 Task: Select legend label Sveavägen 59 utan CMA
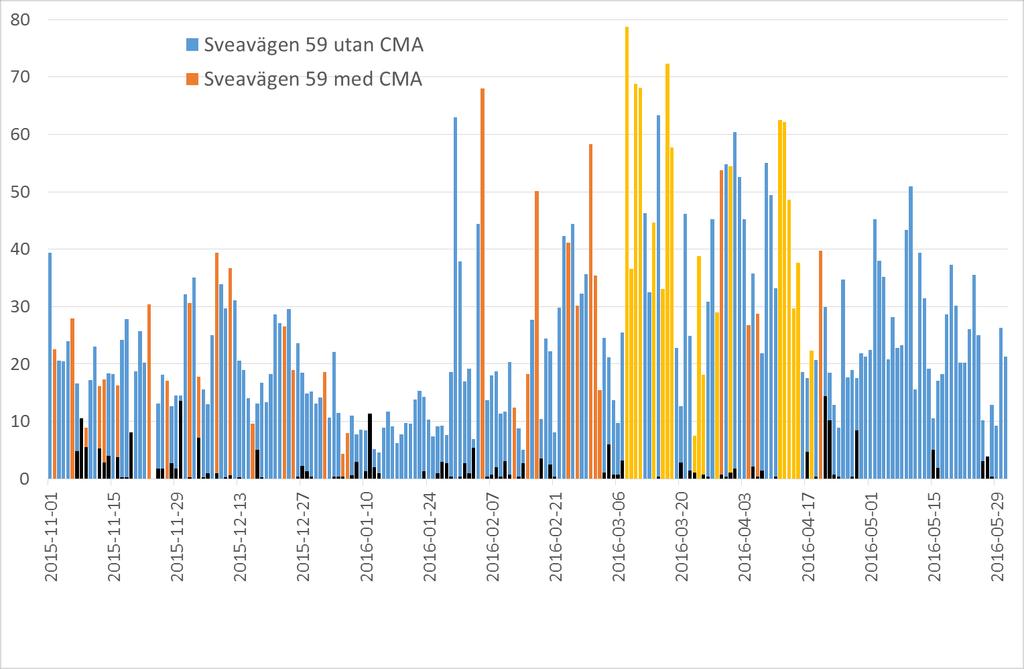pos(313,45)
